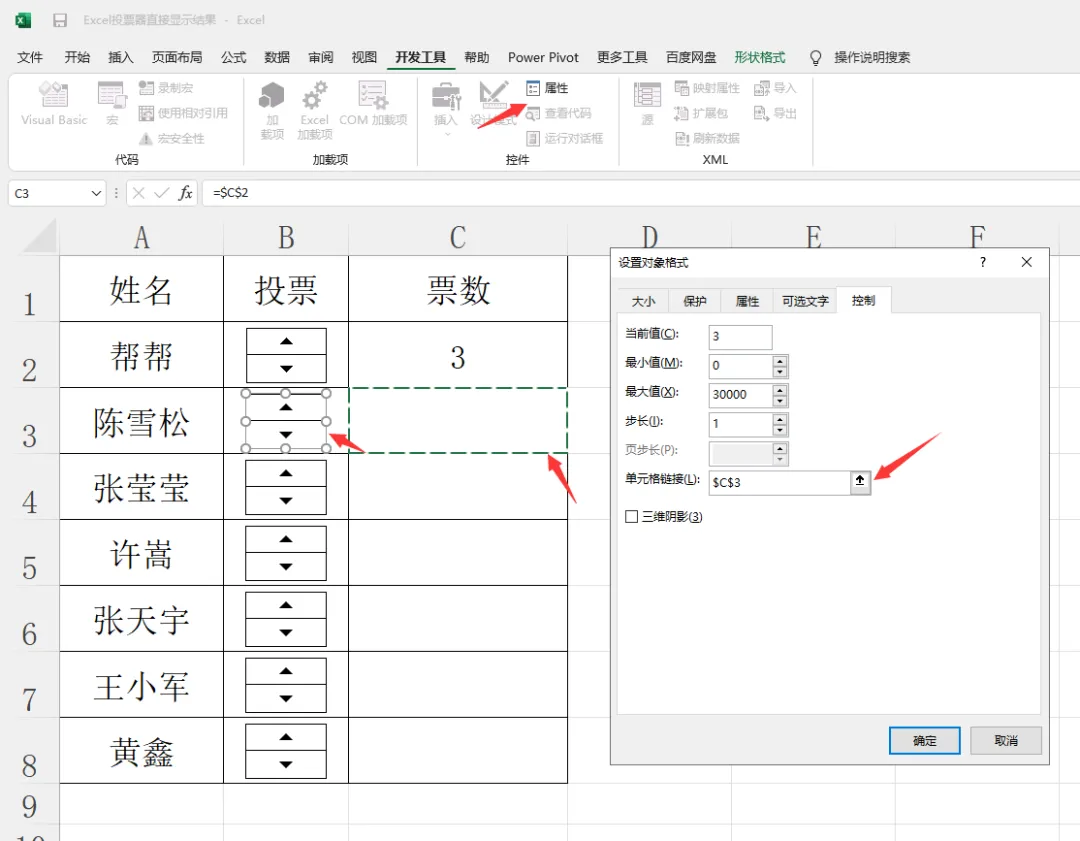1080x841 pixels.
Task: Click XML Import (导入)
Action: click(x=775, y=88)
